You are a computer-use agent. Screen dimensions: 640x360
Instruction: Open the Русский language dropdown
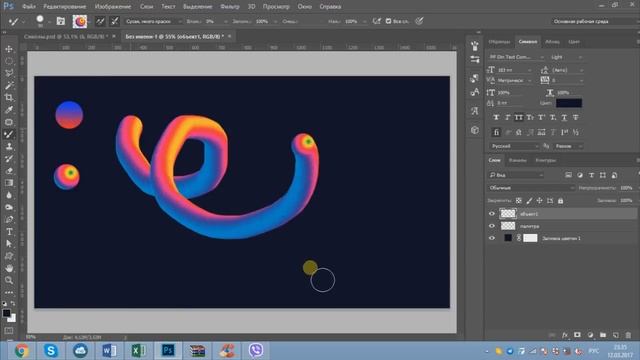[514, 146]
